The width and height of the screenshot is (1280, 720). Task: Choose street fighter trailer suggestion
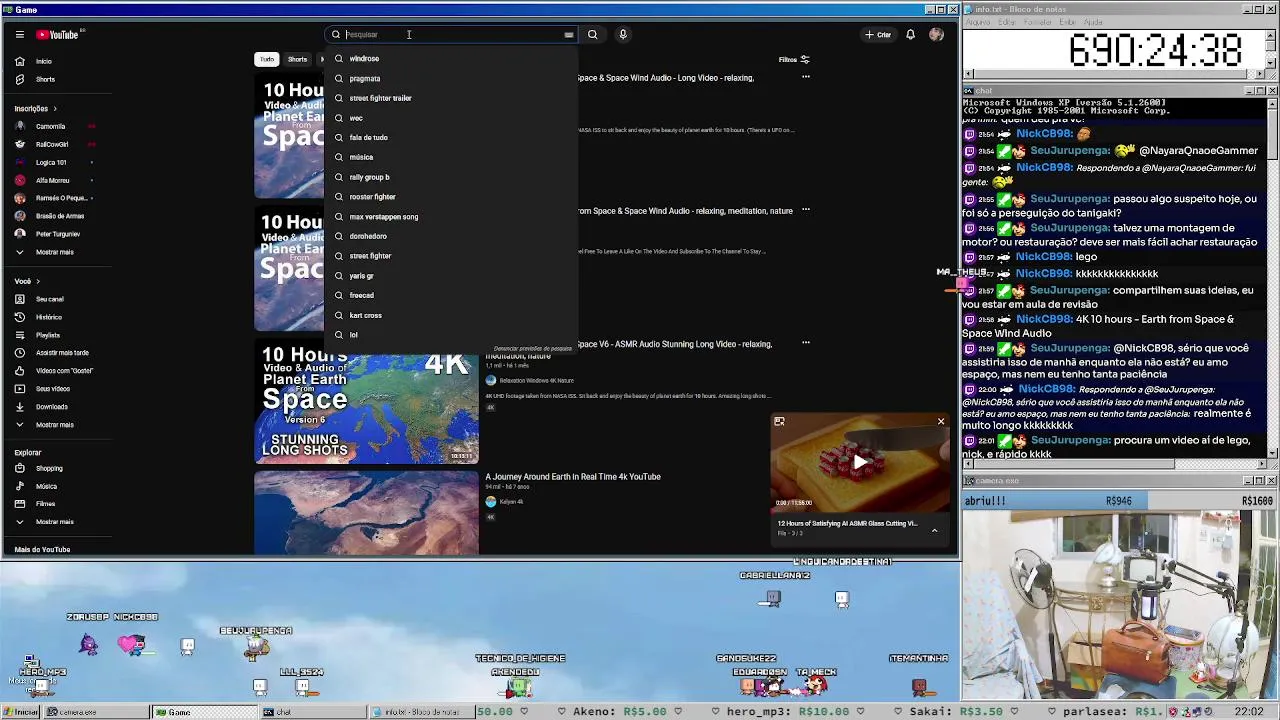click(451, 98)
